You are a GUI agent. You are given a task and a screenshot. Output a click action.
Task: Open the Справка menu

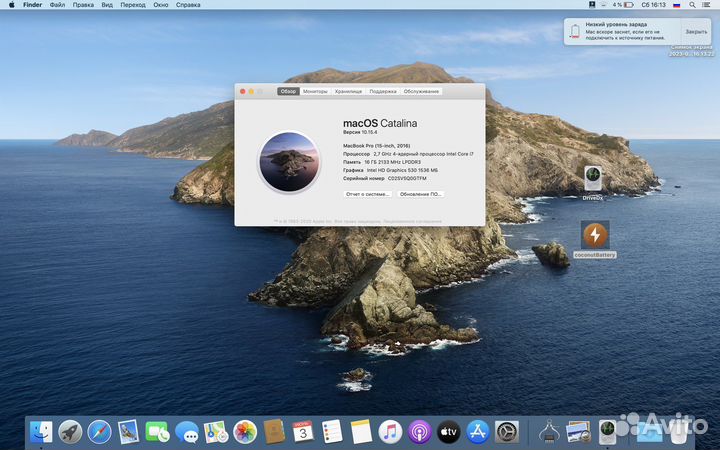pyautogui.click(x=188, y=5)
